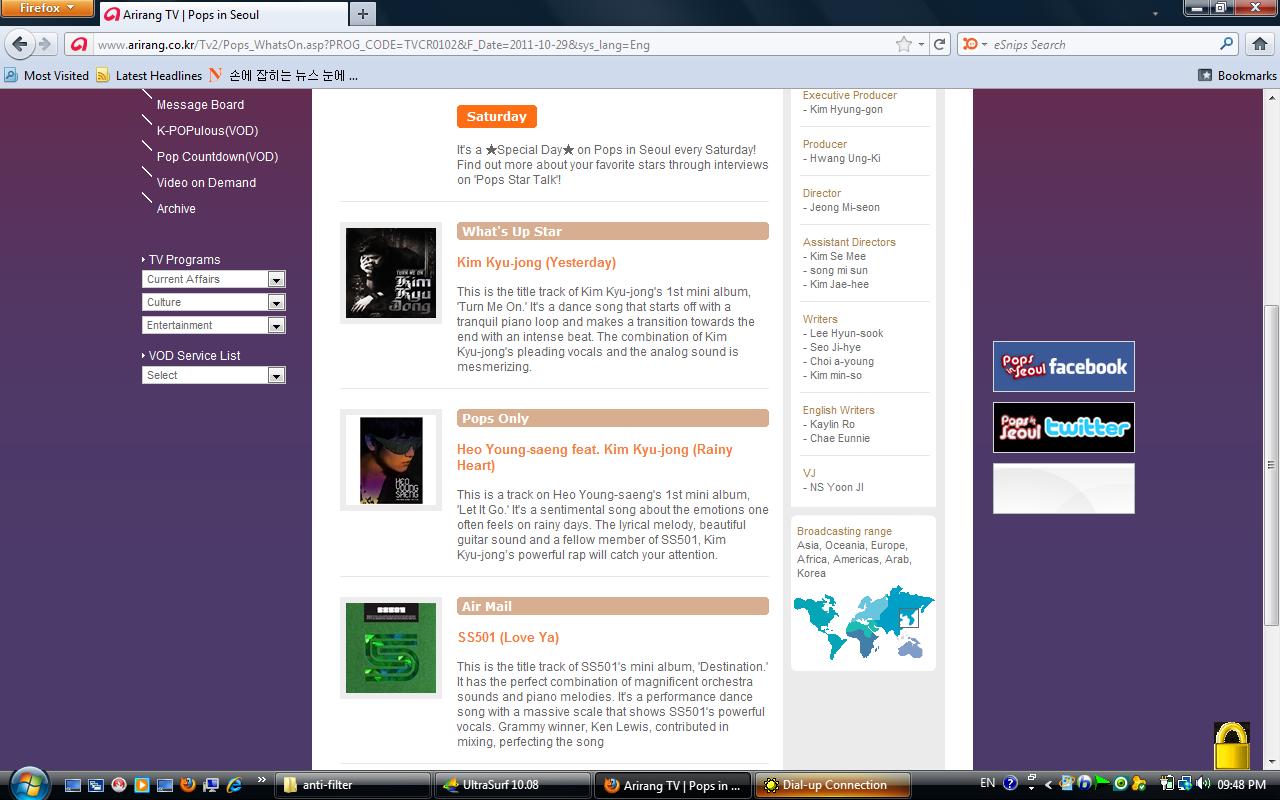1280x800 pixels.
Task: Switch to UltraSurf 10.08 taskbar window
Action: click(x=512, y=785)
